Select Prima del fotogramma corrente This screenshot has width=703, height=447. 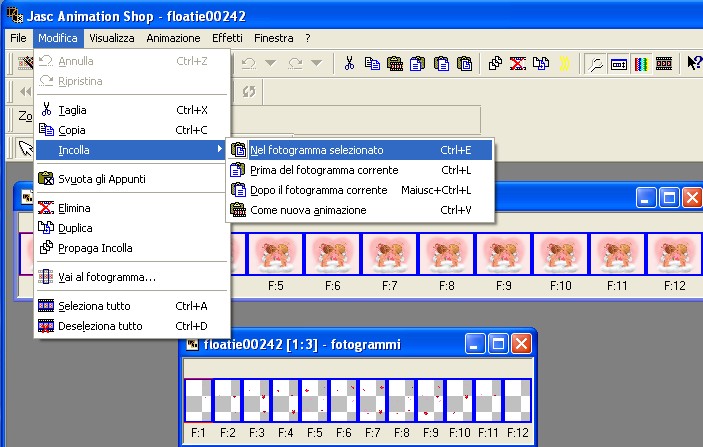360,170
